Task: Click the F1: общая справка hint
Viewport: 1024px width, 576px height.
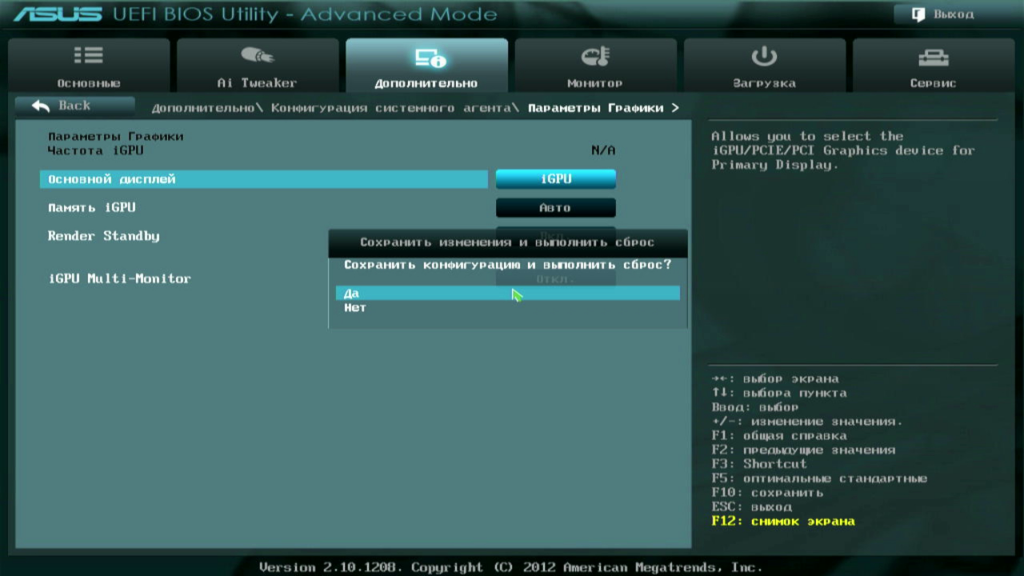Action: 779,436
